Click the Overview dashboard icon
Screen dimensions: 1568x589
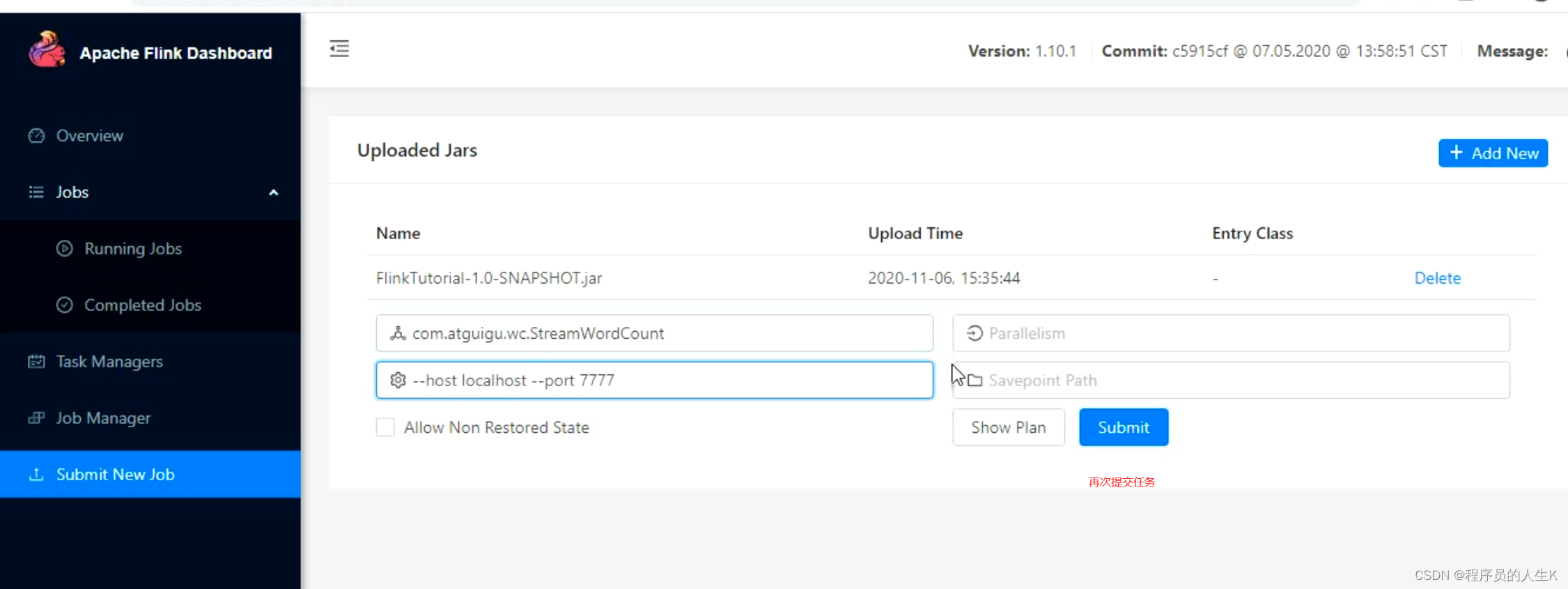36,136
